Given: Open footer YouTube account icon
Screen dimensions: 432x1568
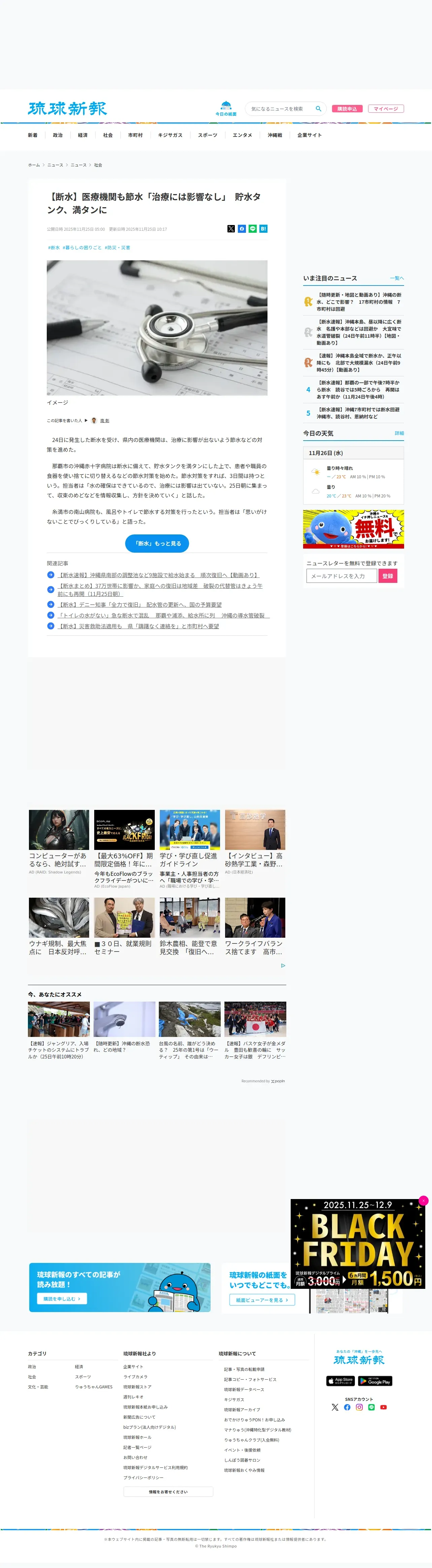Looking at the screenshot, I should [383, 1407].
